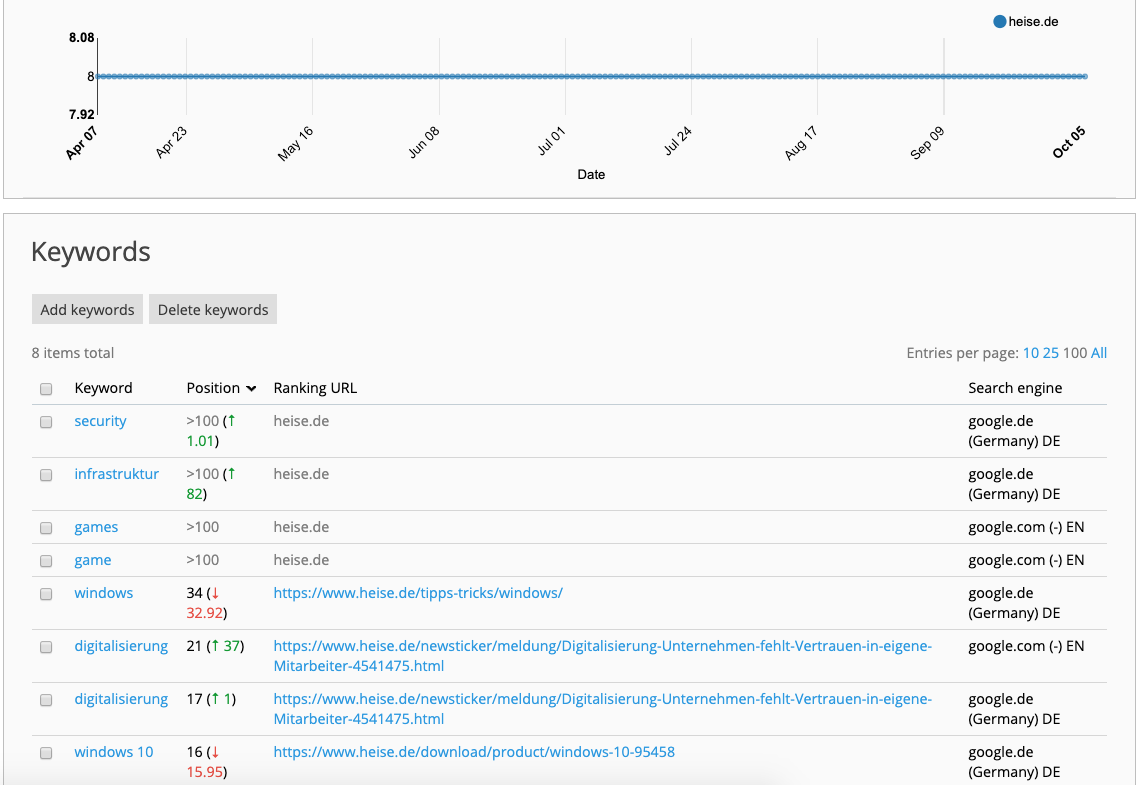Image resolution: width=1138 pixels, height=785 pixels.
Task: Click the Position column sort arrow
Action: click(251, 389)
